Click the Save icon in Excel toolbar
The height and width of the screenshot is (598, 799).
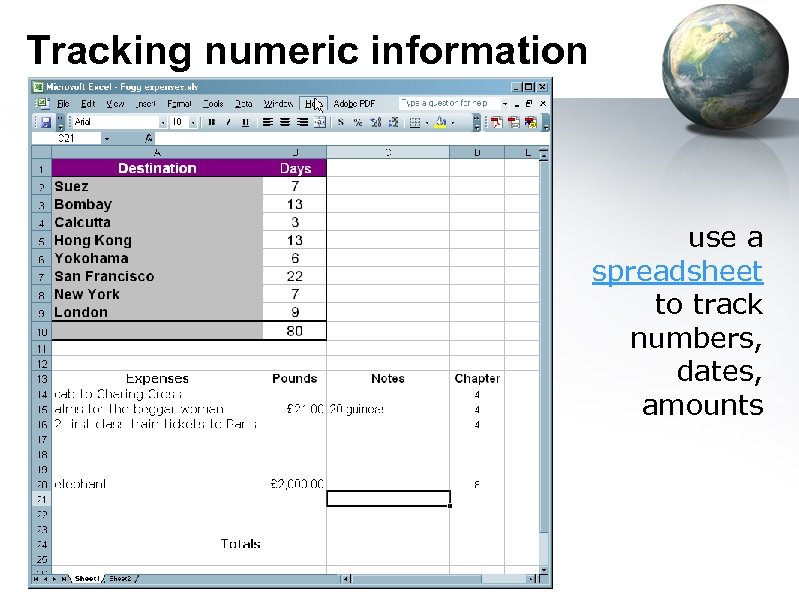[46, 122]
